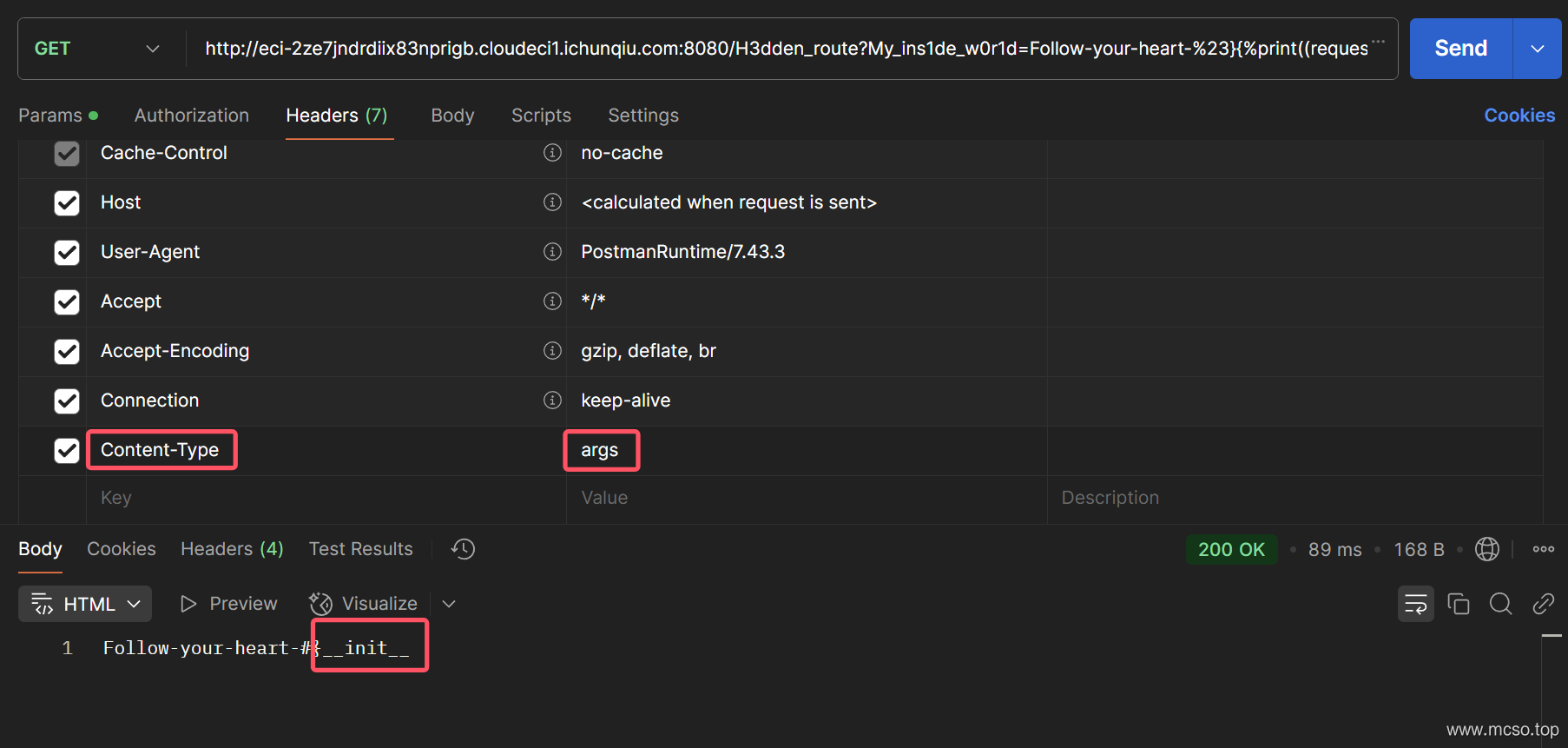Open the HTML format dropdown
1568x748 pixels.
pos(85,604)
